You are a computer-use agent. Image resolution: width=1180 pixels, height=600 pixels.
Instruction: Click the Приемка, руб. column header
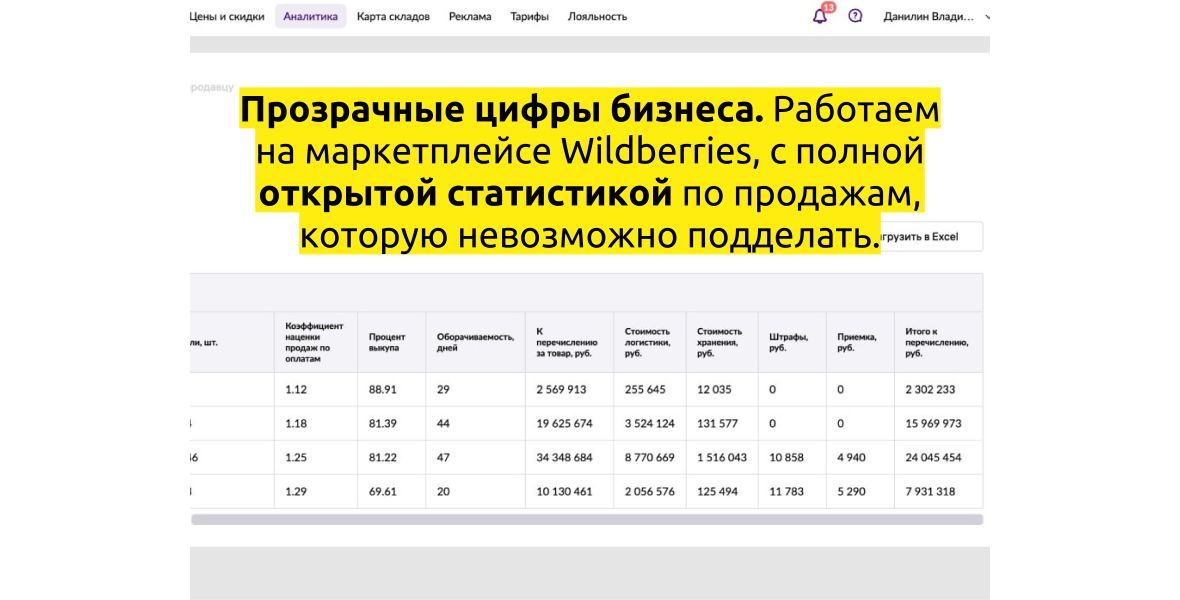(x=859, y=343)
